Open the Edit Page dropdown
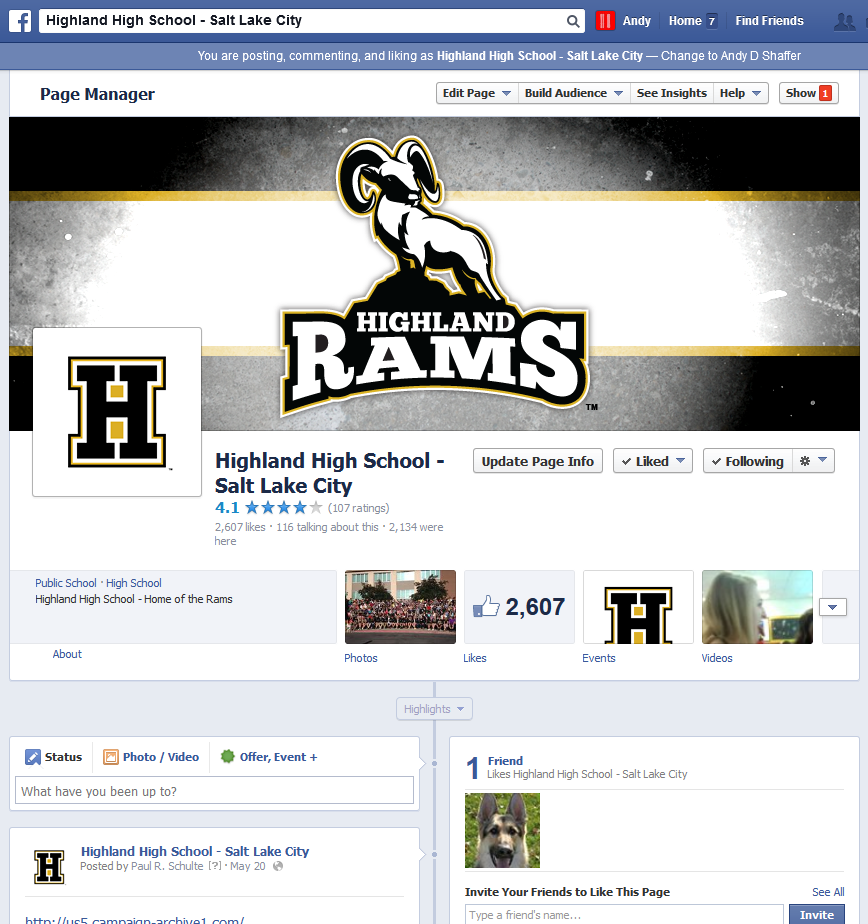 477,93
